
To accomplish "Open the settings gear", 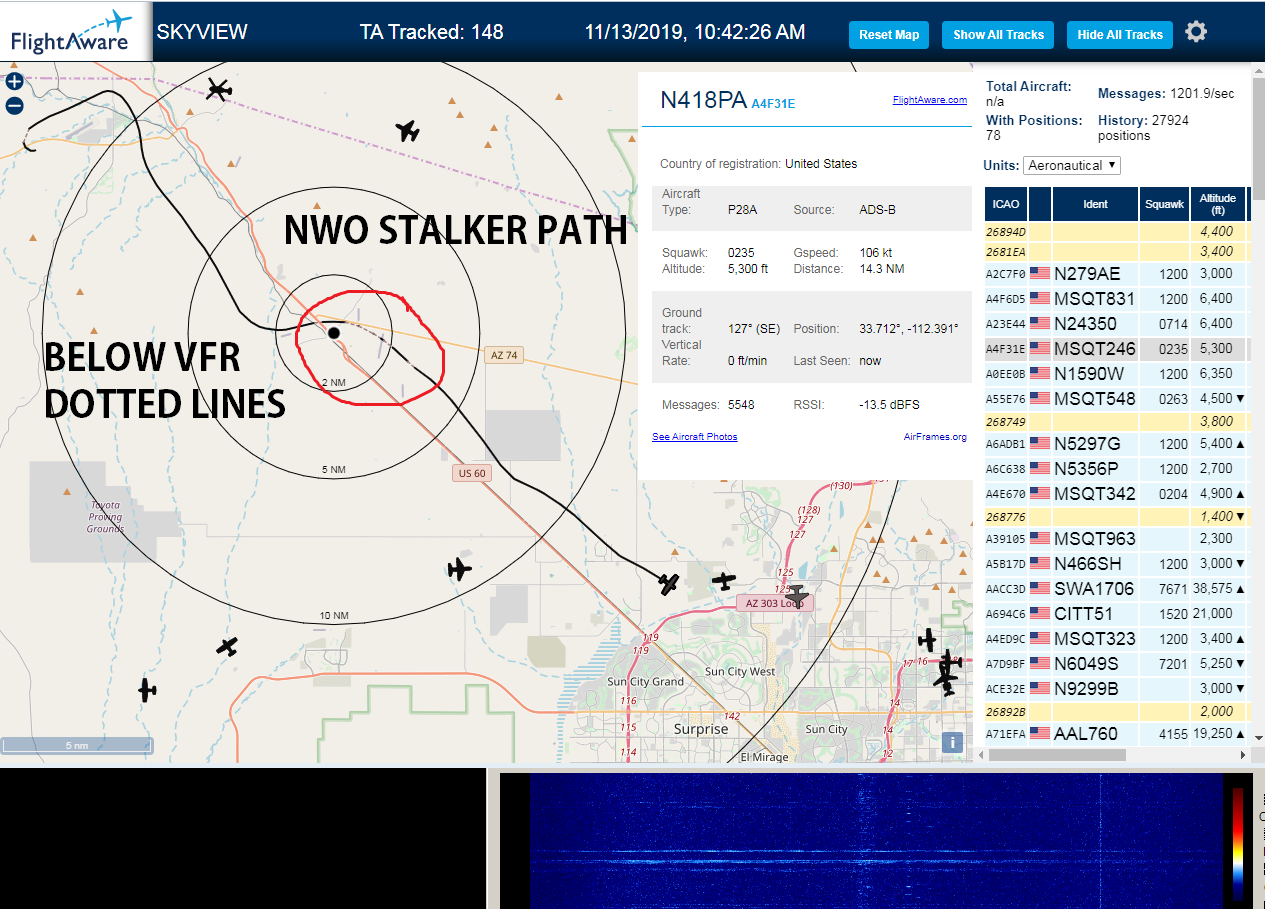I will 1196,32.
